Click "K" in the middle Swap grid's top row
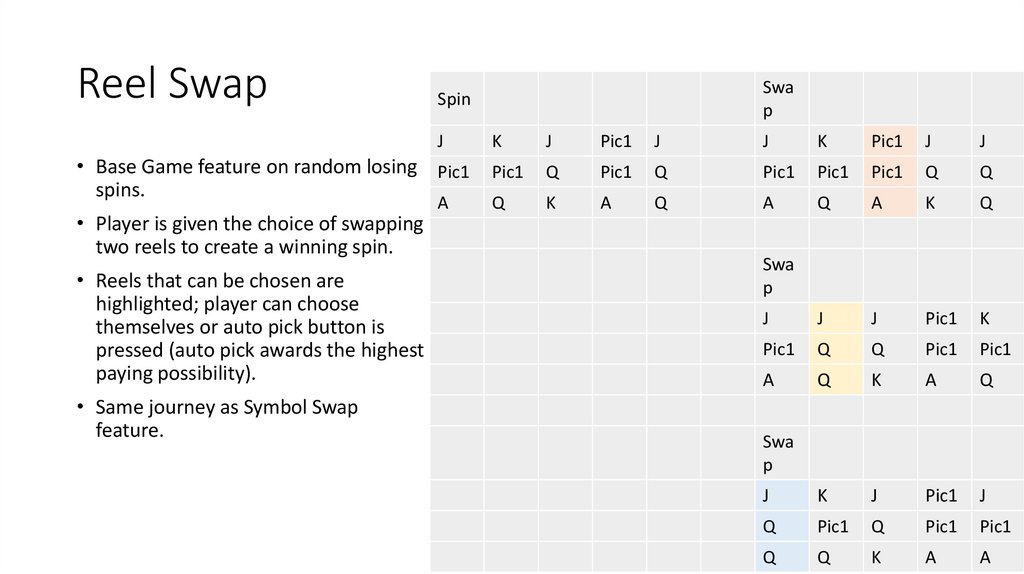The width and height of the screenshot is (1024, 574). click(984, 319)
